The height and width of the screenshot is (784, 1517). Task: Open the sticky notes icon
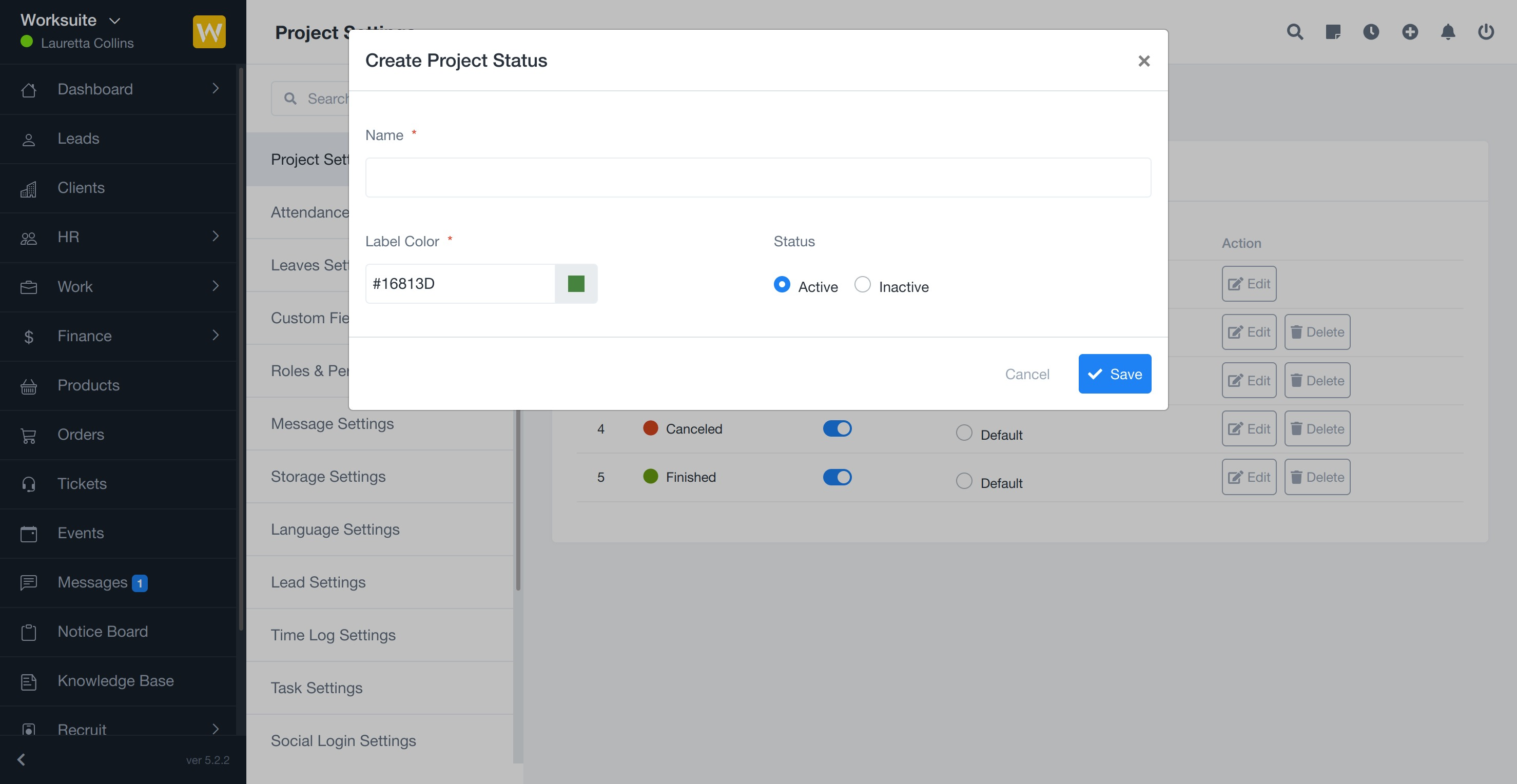tap(1333, 32)
